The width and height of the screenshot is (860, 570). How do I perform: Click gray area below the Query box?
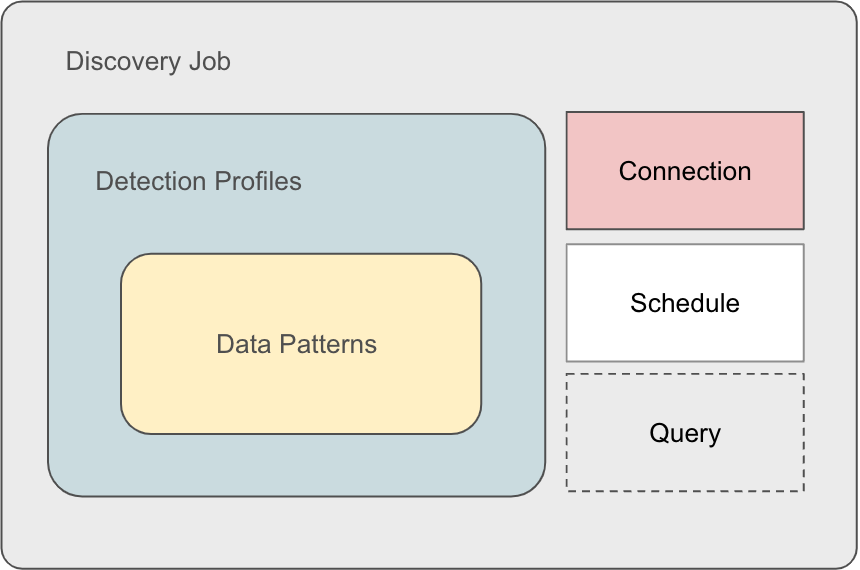685,528
